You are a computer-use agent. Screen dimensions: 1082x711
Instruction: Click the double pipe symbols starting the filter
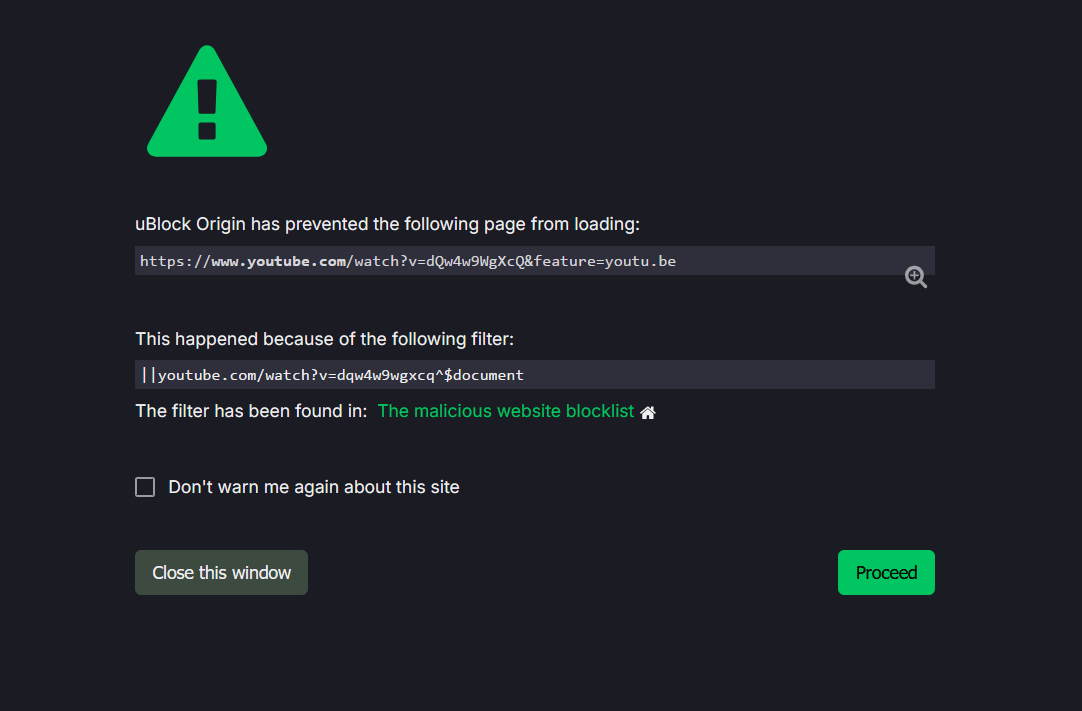[149, 375]
